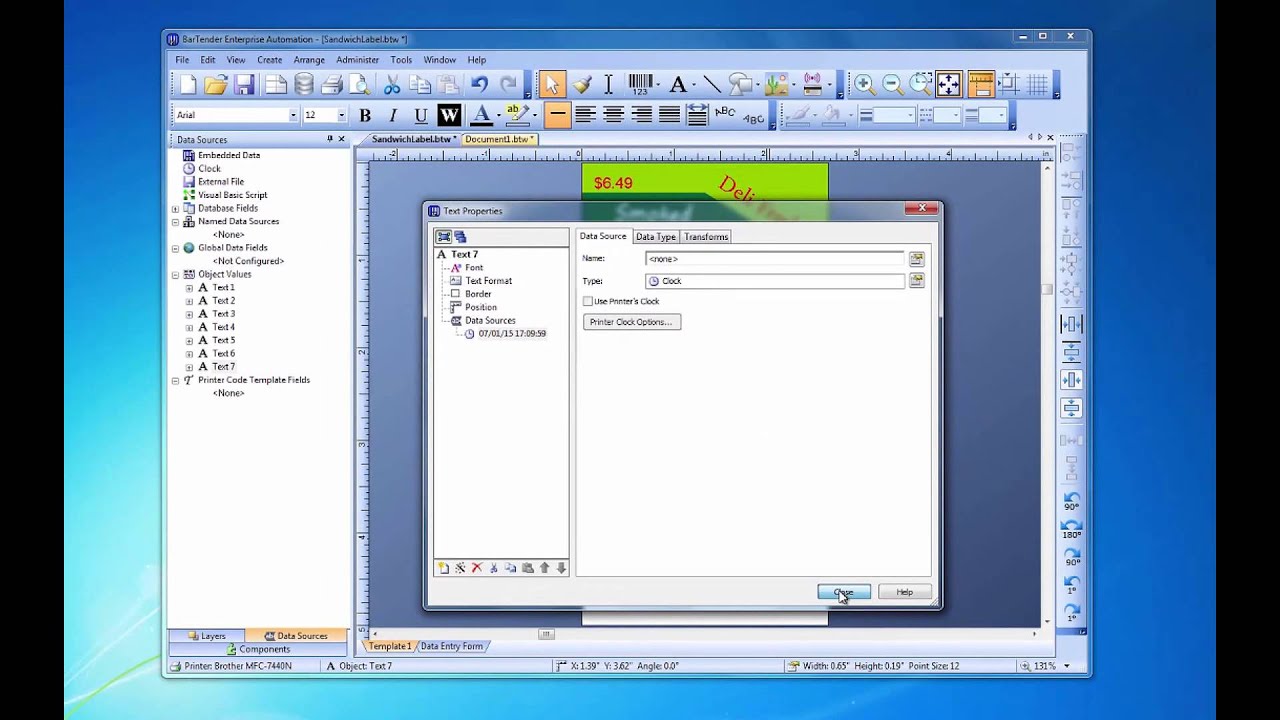
Task: Pin the Data Sources panel
Action: tap(330, 139)
